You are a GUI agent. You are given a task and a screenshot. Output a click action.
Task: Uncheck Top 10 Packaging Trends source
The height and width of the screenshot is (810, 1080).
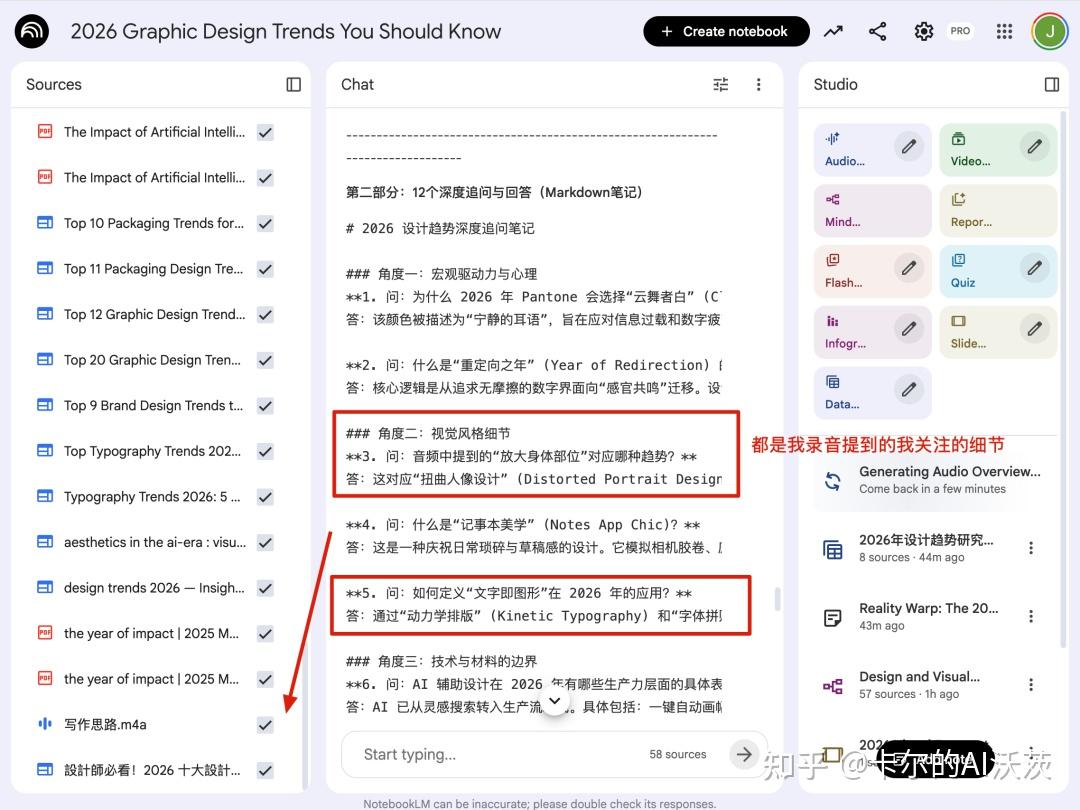pyautogui.click(x=265, y=224)
